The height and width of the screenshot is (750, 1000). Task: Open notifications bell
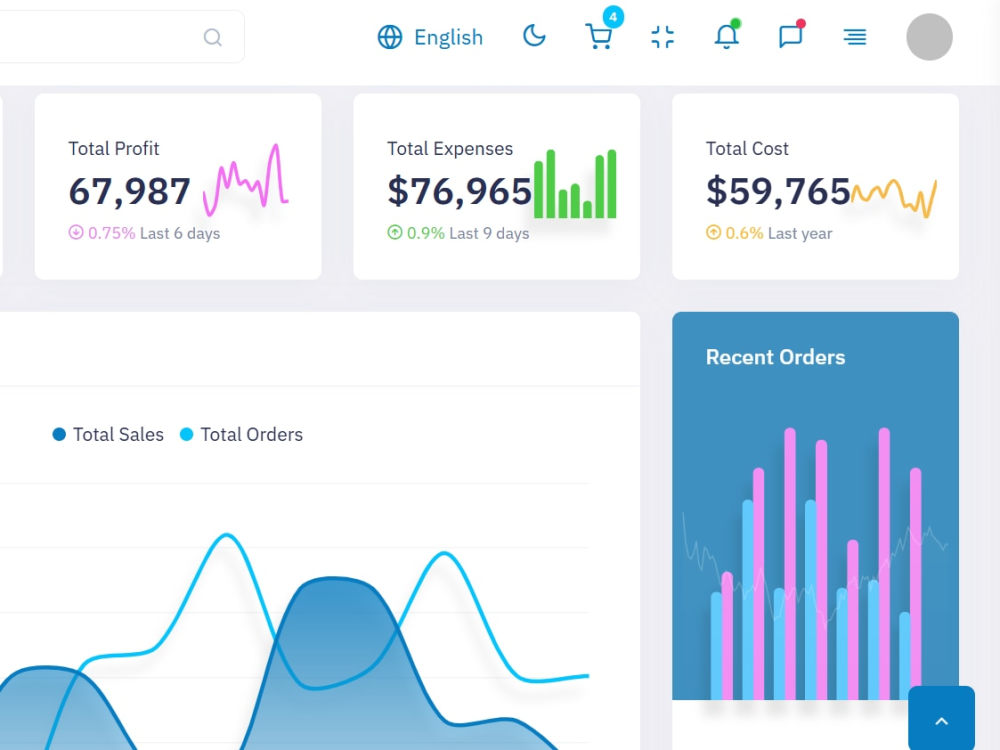[726, 37]
